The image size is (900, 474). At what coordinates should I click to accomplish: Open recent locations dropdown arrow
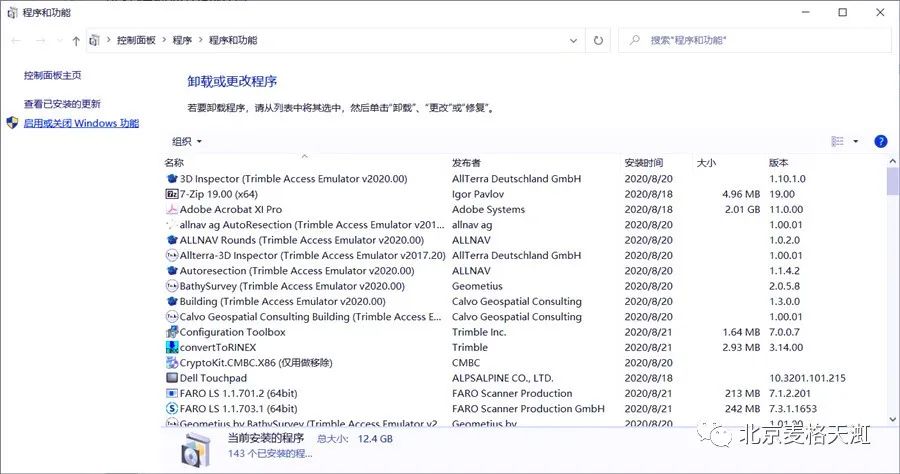click(x=60, y=40)
